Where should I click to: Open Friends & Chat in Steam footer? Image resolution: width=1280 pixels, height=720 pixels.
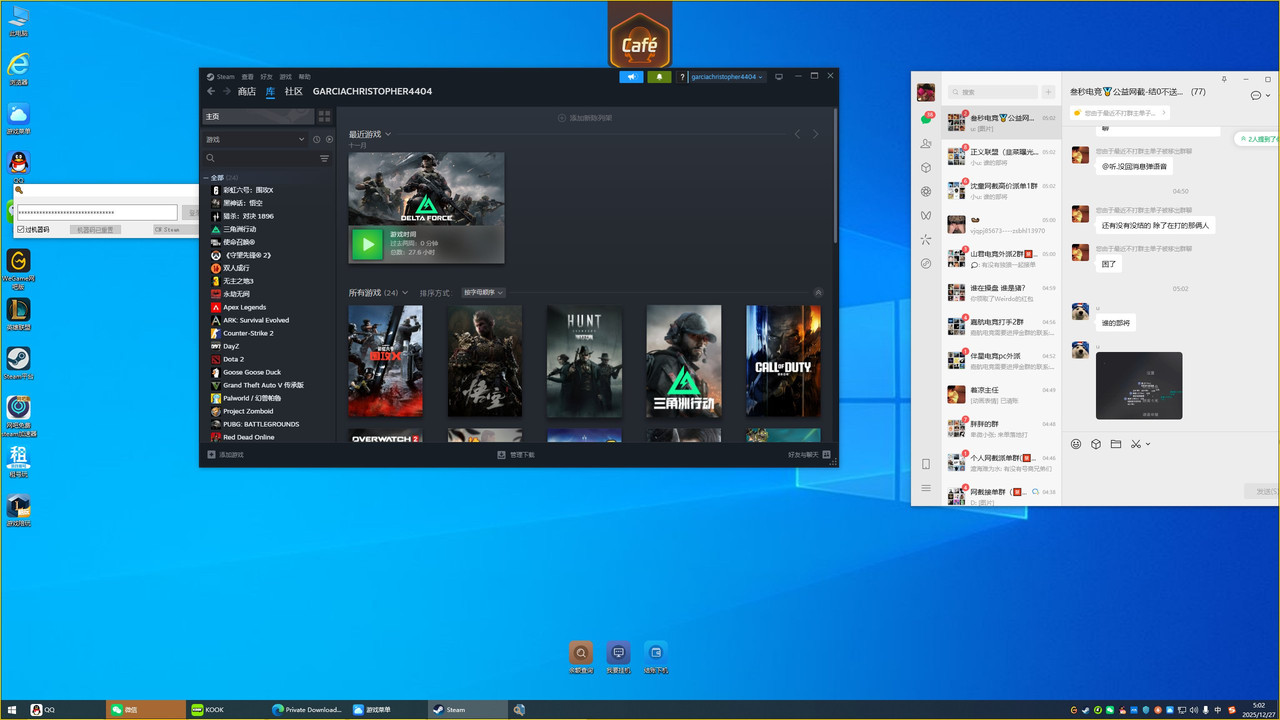coord(809,454)
